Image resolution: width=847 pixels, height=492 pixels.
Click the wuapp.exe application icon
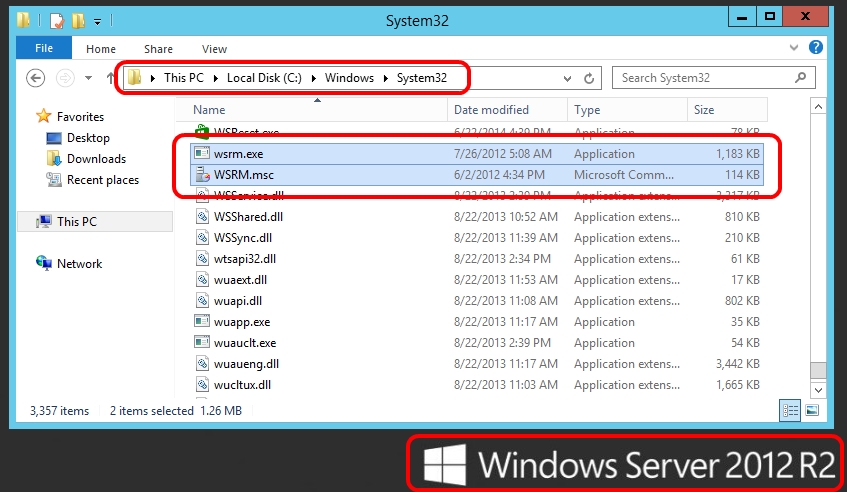202,321
